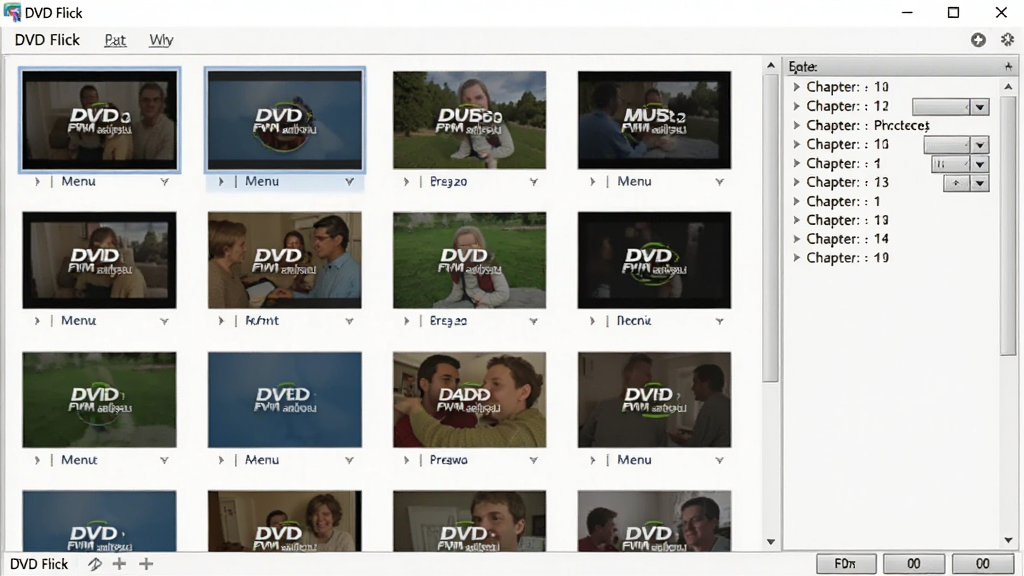
Task: Click the play arrow beside the Bregzo caption
Action: click(406, 182)
